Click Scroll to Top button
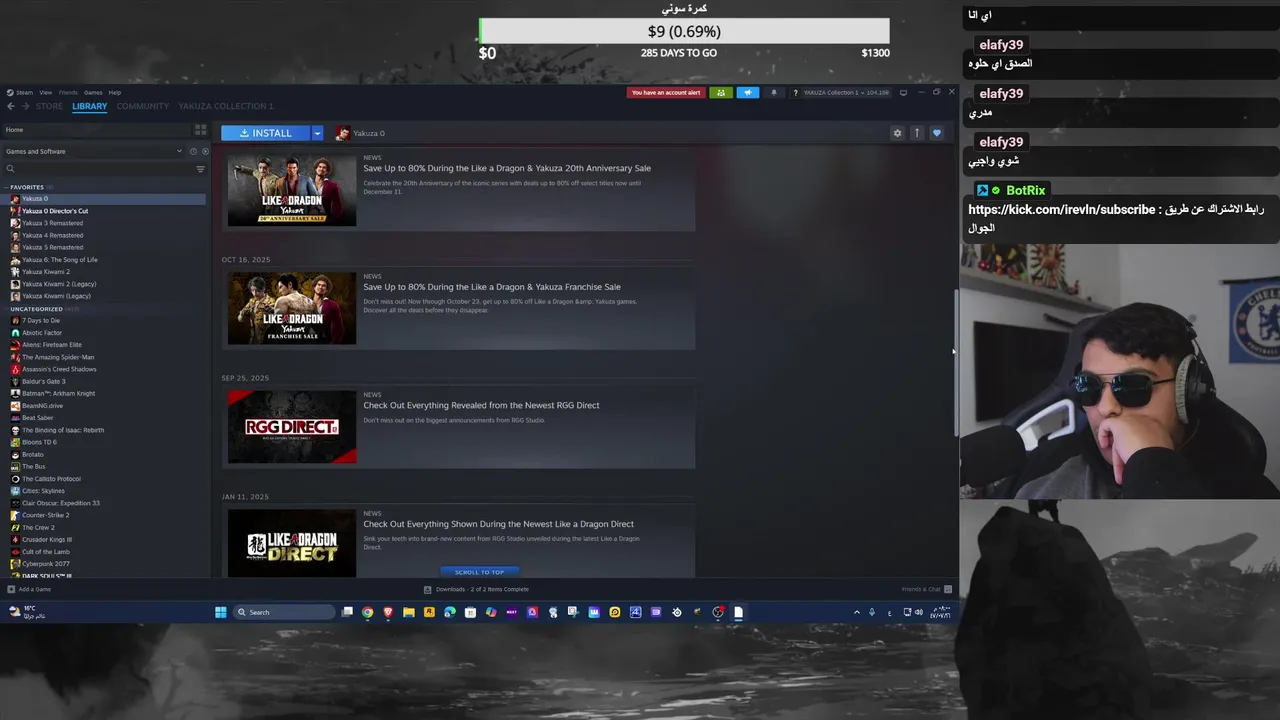The width and height of the screenshot is (1280, 720). click(x=479, y=572)
